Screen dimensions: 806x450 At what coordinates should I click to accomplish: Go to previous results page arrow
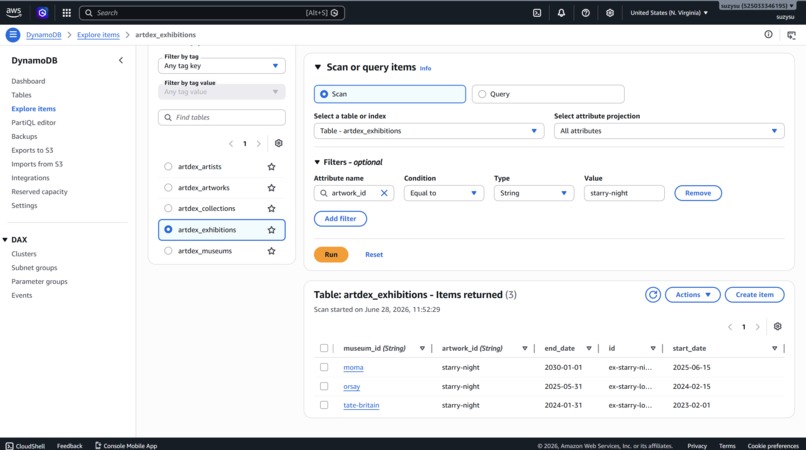pyautogui.click(x=730, y=327)
